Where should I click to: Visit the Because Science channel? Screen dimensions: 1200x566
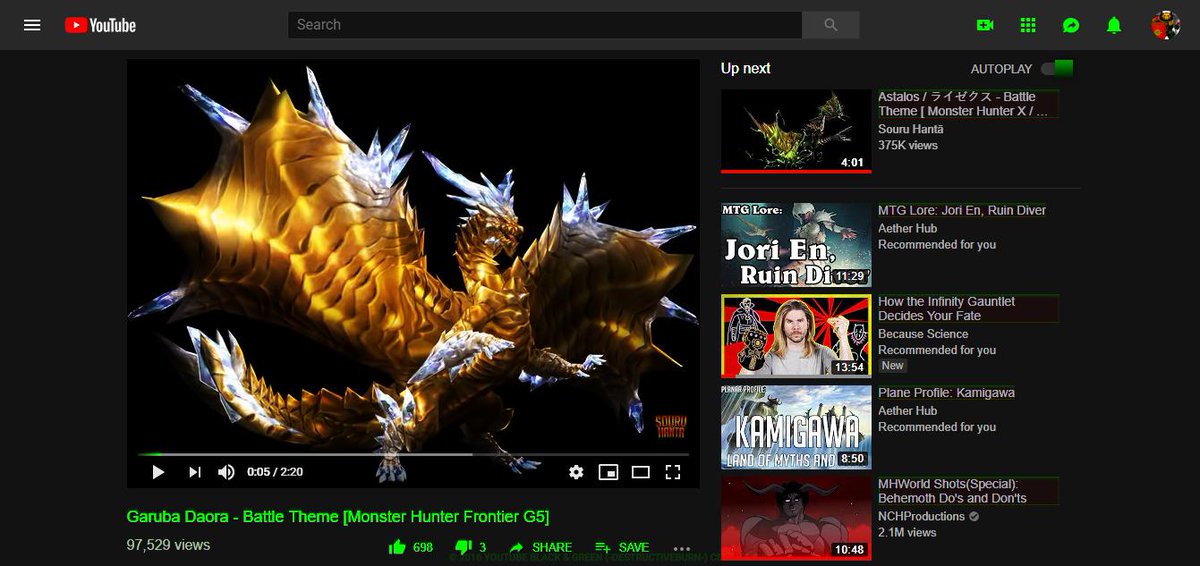923,334
